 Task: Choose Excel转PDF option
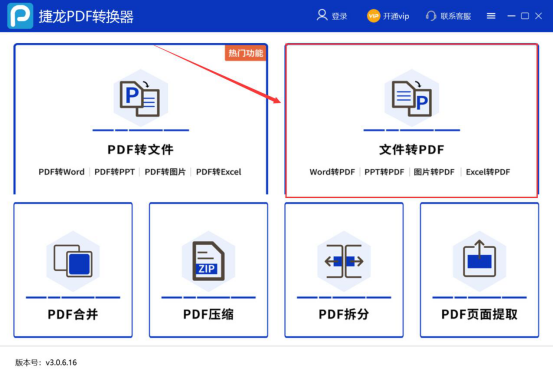click(x=488, y=172)
